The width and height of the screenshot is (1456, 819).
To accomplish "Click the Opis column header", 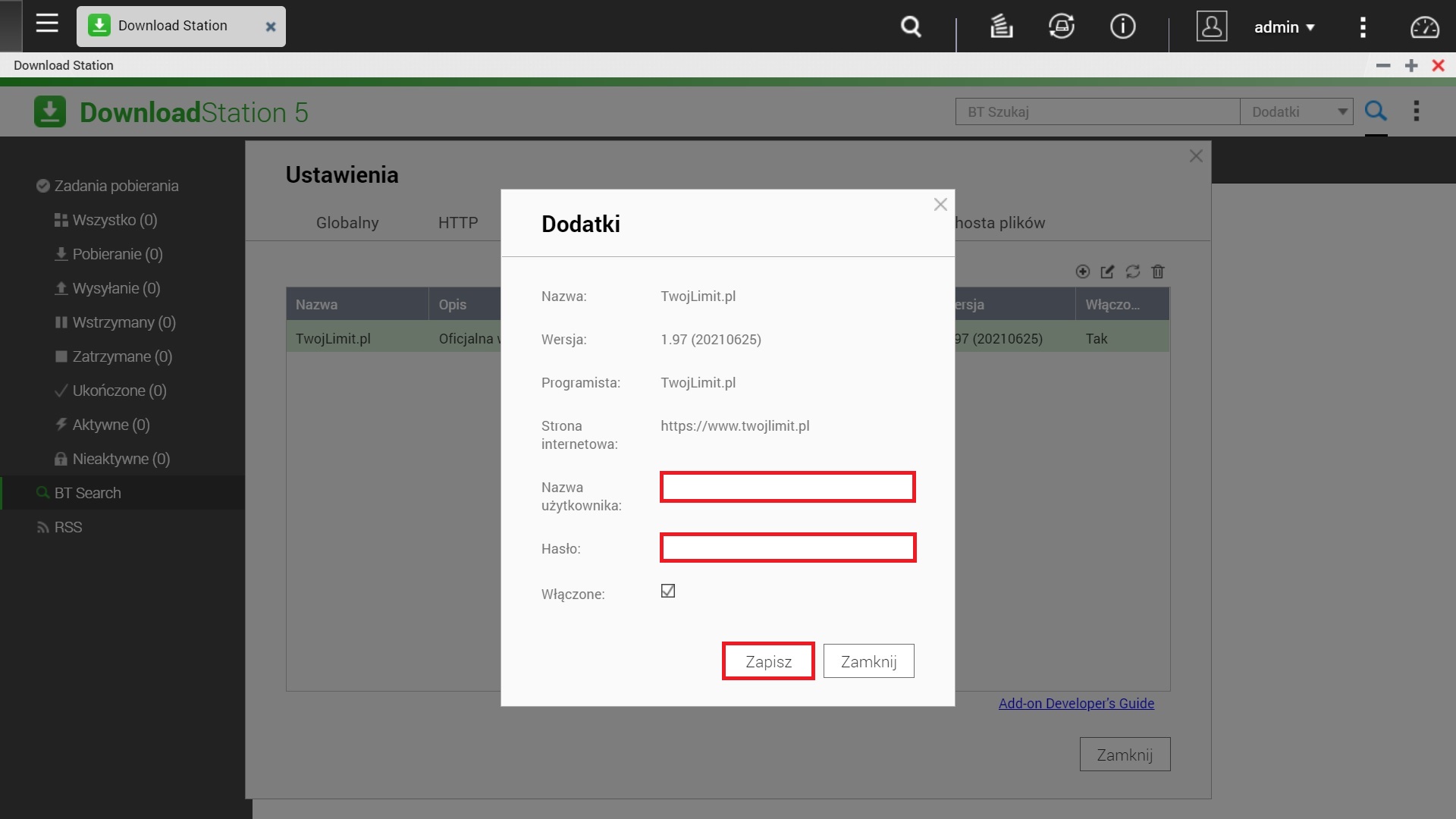I will pyautogui.click(x=465, y=304).
